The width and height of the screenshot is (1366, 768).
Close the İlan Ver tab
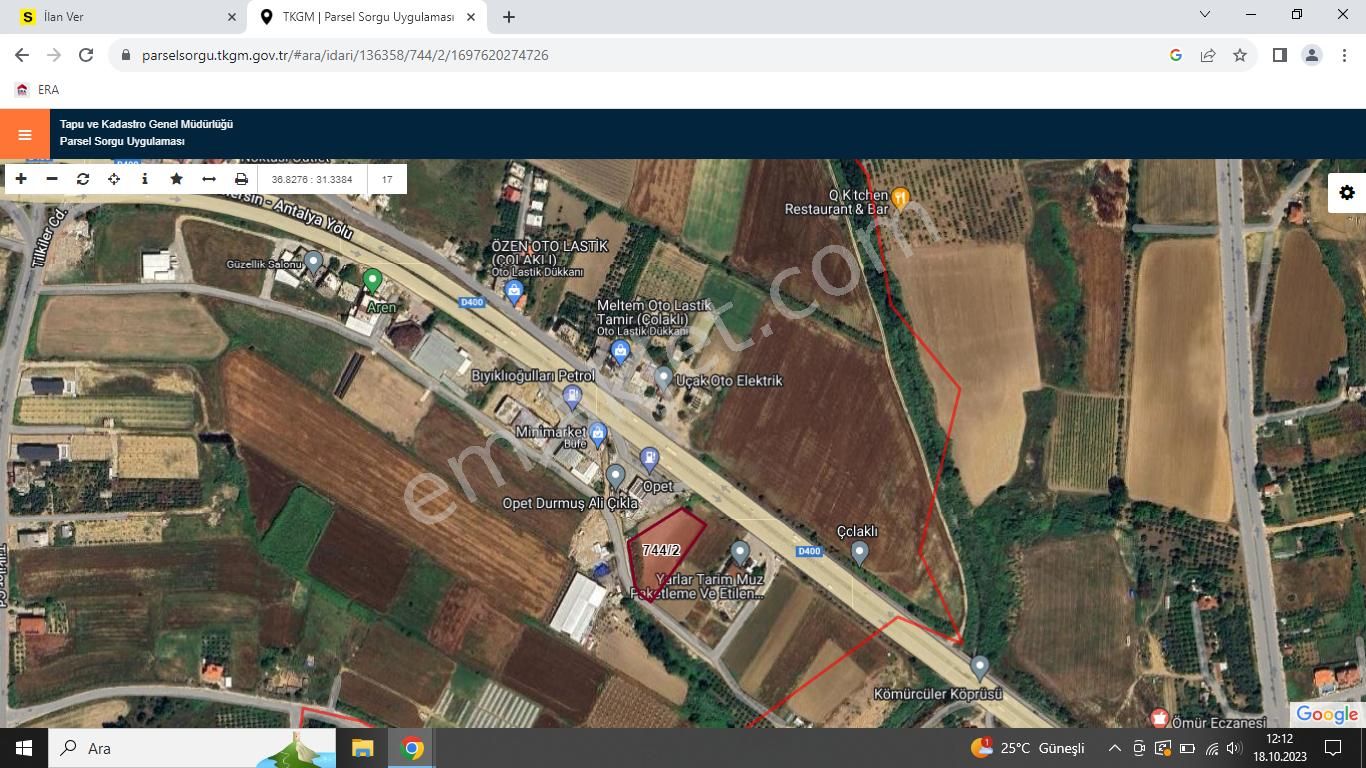pos(232,17)
